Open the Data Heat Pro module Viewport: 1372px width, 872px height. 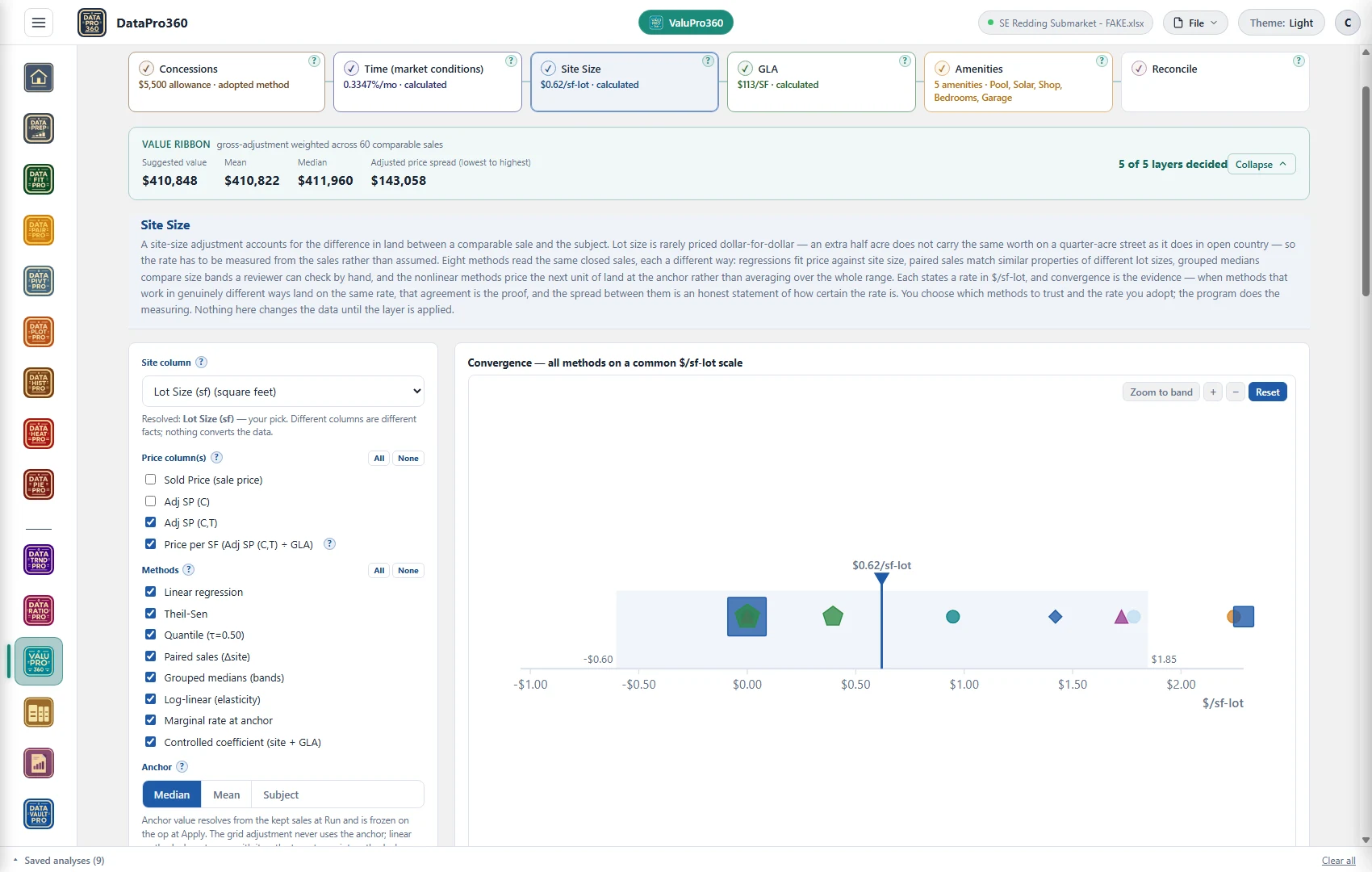coord(39,434)
